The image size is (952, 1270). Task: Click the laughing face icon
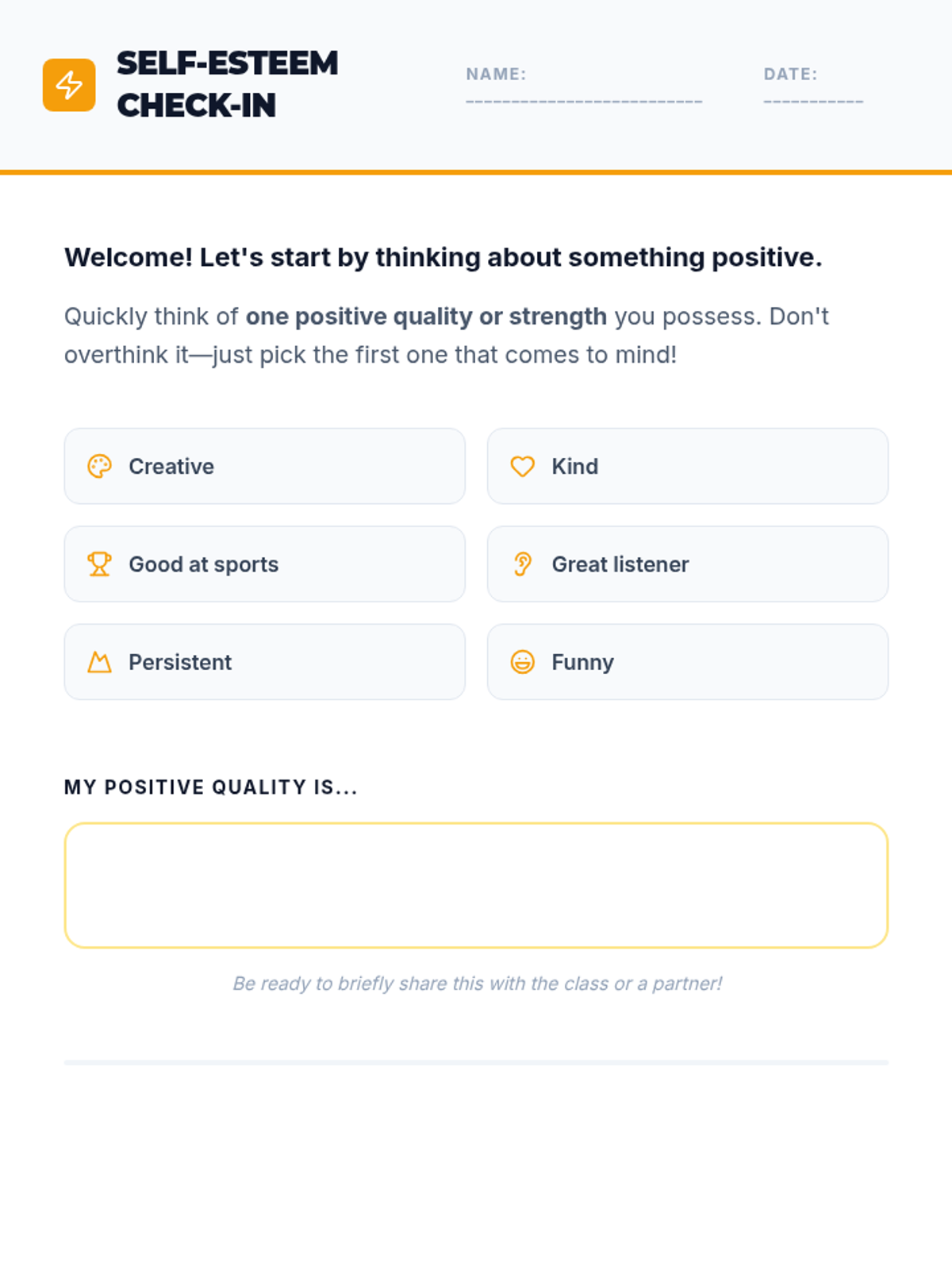coord(522,662)
